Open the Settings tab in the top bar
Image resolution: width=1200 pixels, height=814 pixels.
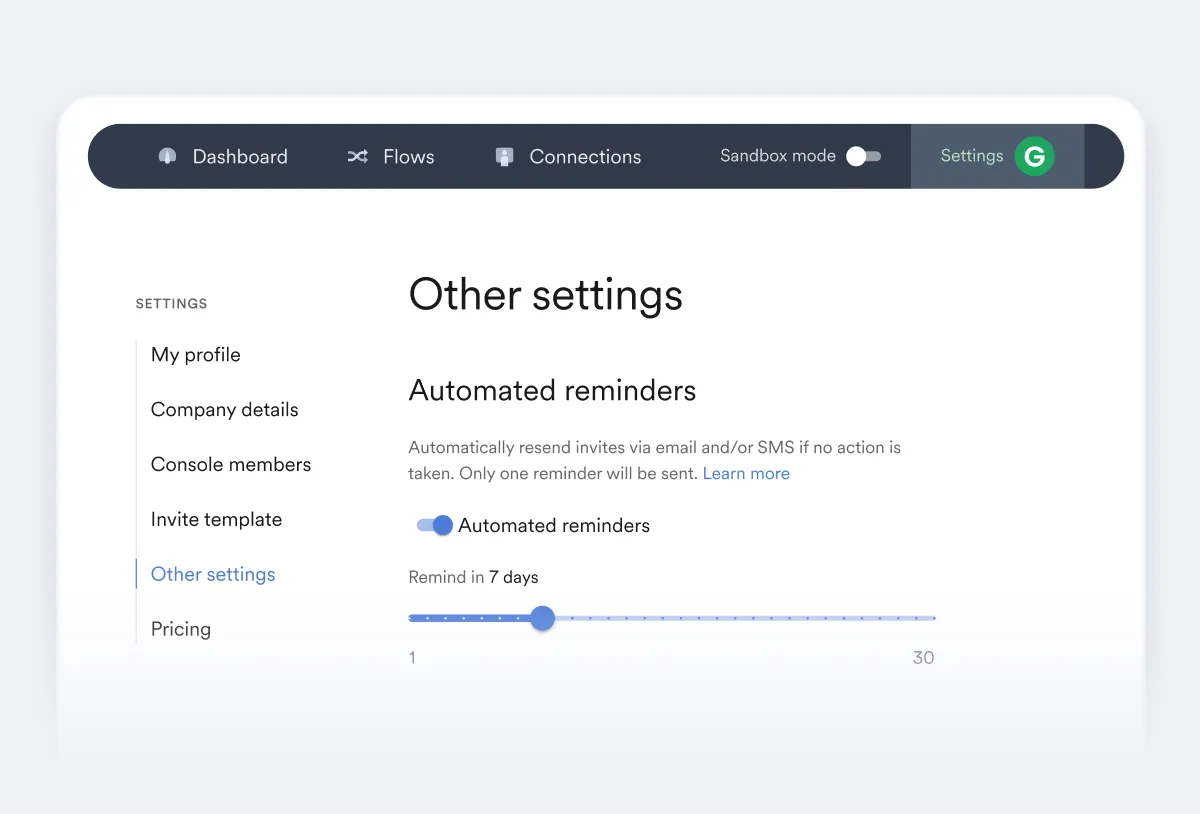pos(971,156)
